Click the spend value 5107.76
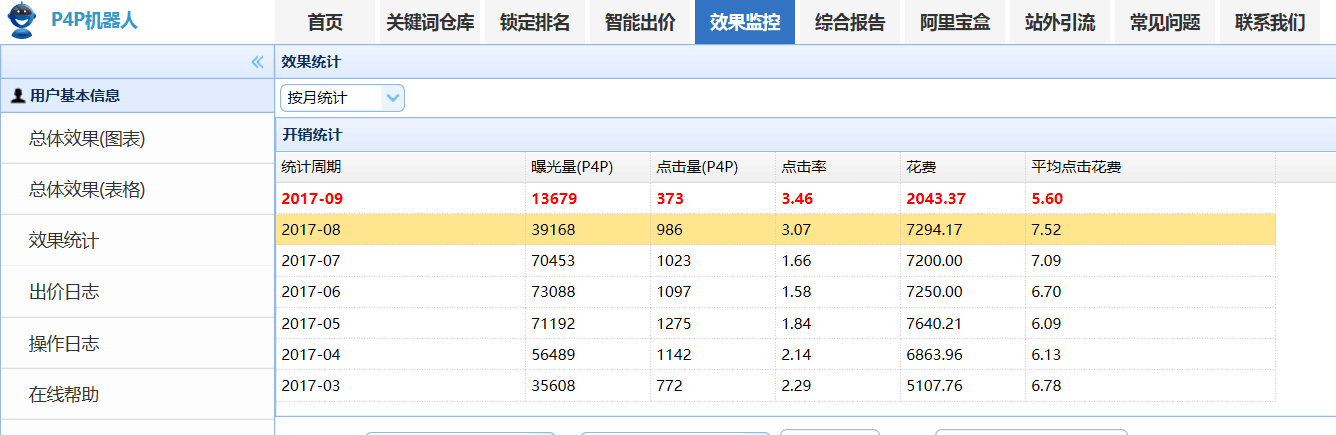1336x435 pixels. tap(935, 385)
